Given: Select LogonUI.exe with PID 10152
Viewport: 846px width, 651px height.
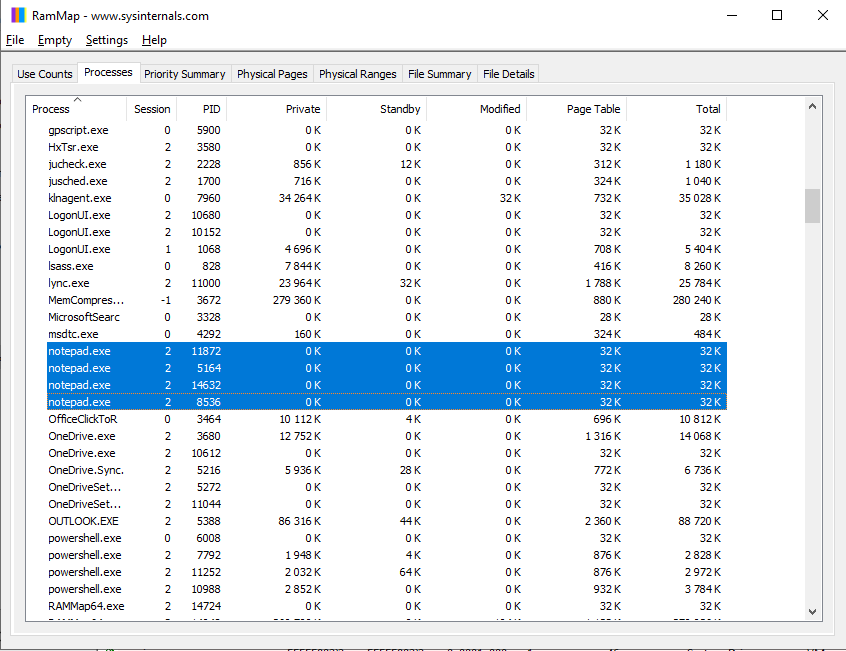Looking at the screenshot, I should coord(387,232).
